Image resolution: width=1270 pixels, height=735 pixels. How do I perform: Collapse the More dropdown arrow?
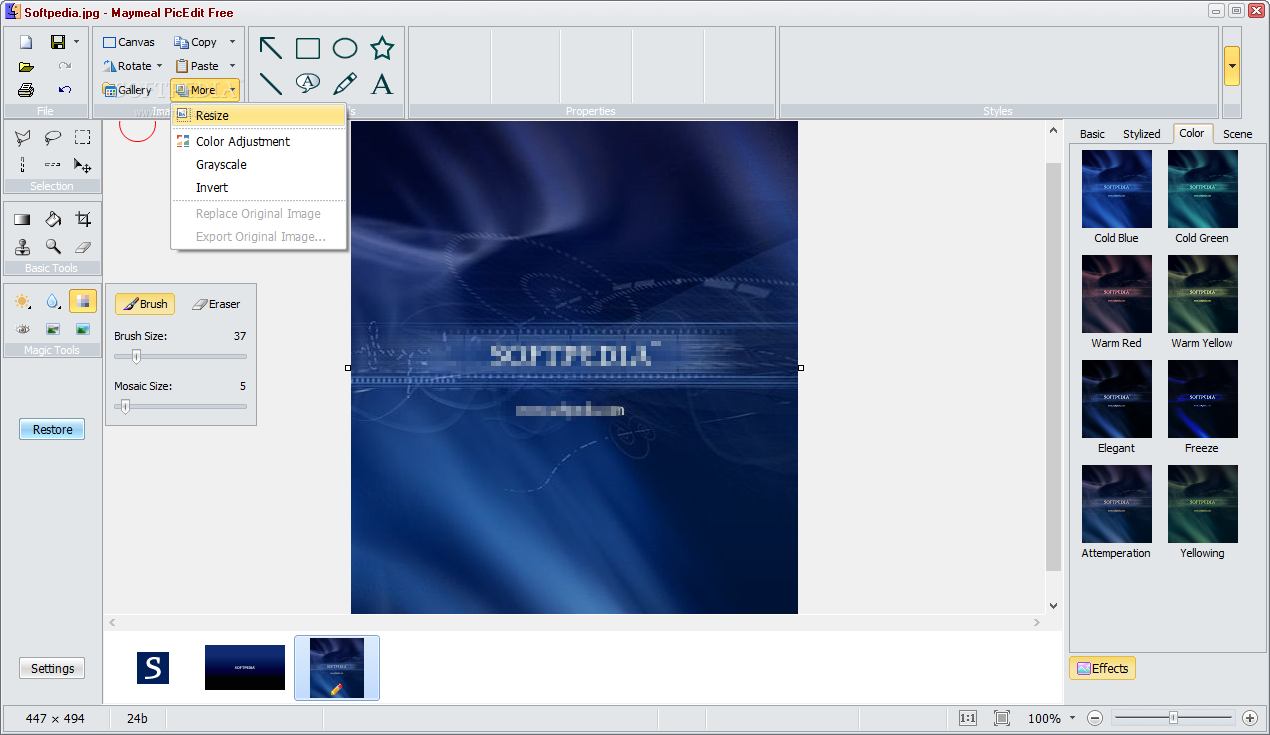(x=232, y=90)
